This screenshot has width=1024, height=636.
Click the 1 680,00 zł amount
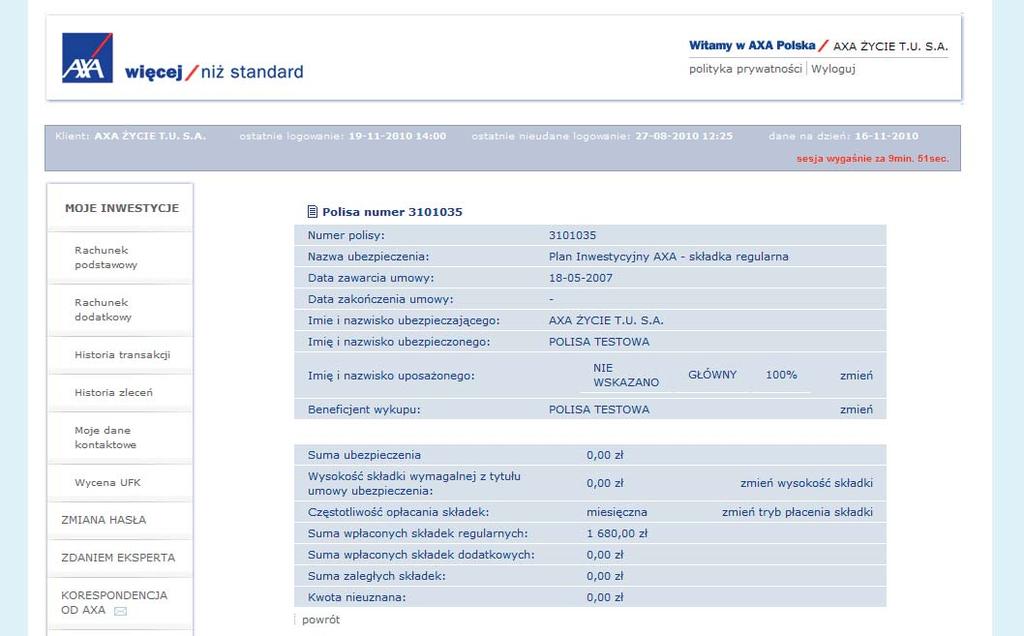pyautogui.click(x=616, y=533)
